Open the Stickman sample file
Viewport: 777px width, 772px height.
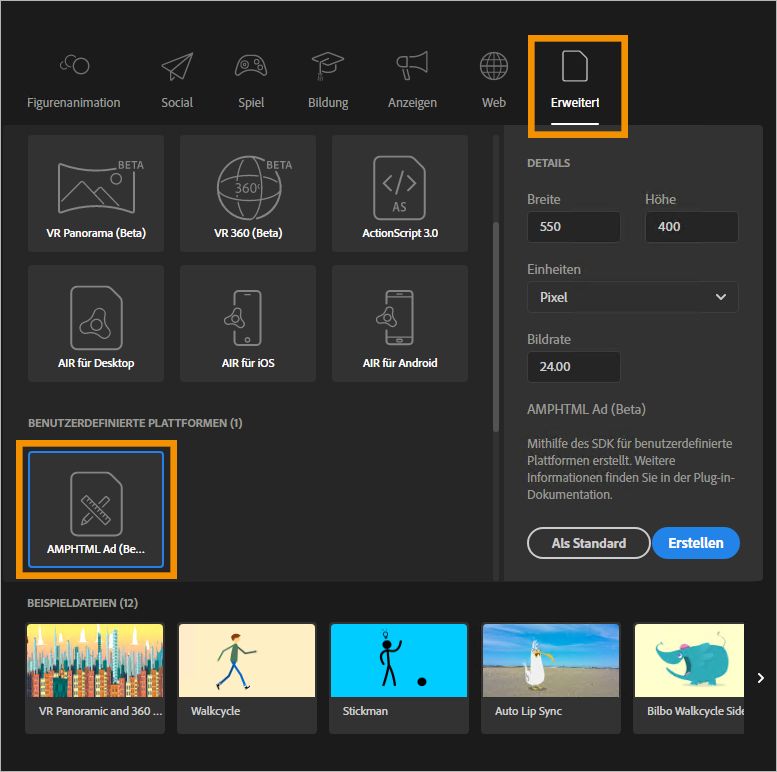point(398,678)
